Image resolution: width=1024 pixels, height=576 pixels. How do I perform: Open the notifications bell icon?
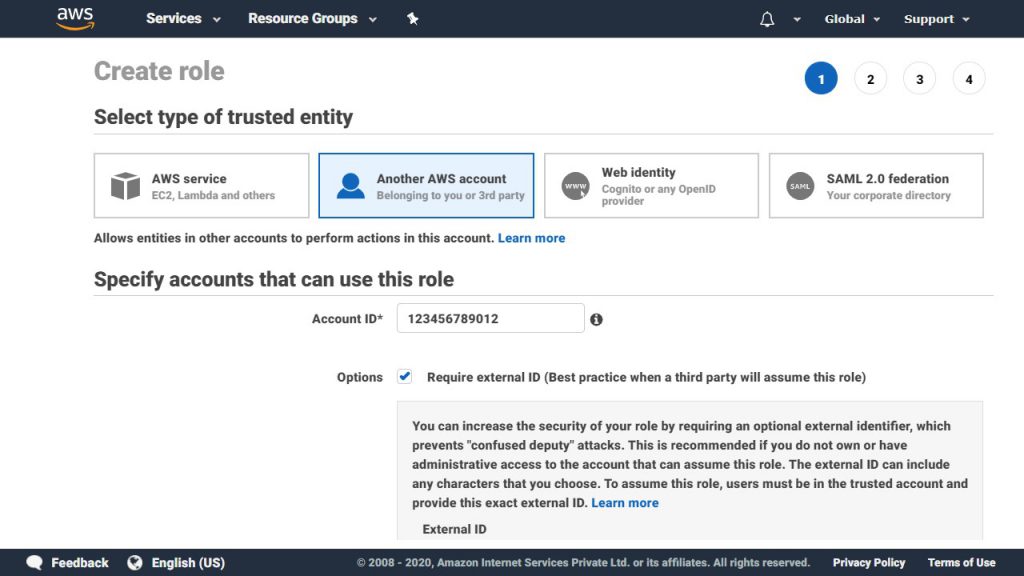point(767,19)
